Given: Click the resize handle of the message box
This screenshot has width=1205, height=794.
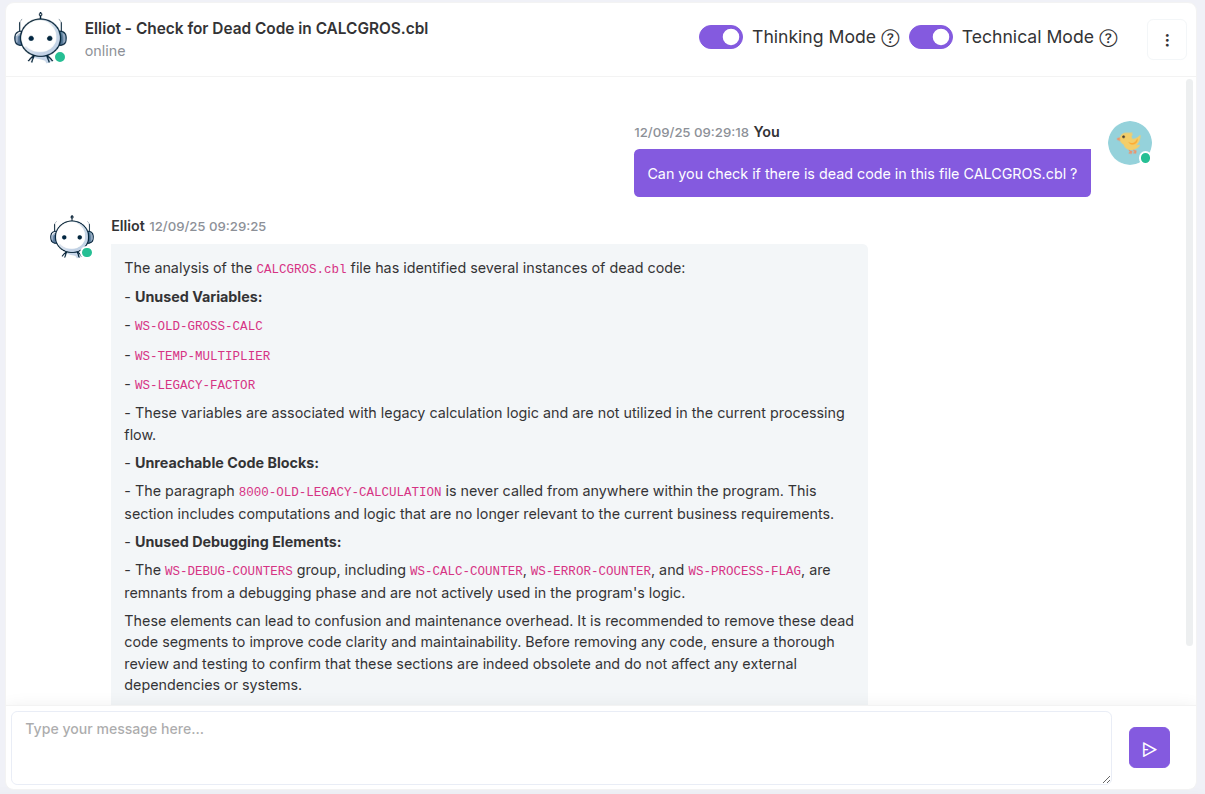Looking at the screenshot, I should (1104, 777).
